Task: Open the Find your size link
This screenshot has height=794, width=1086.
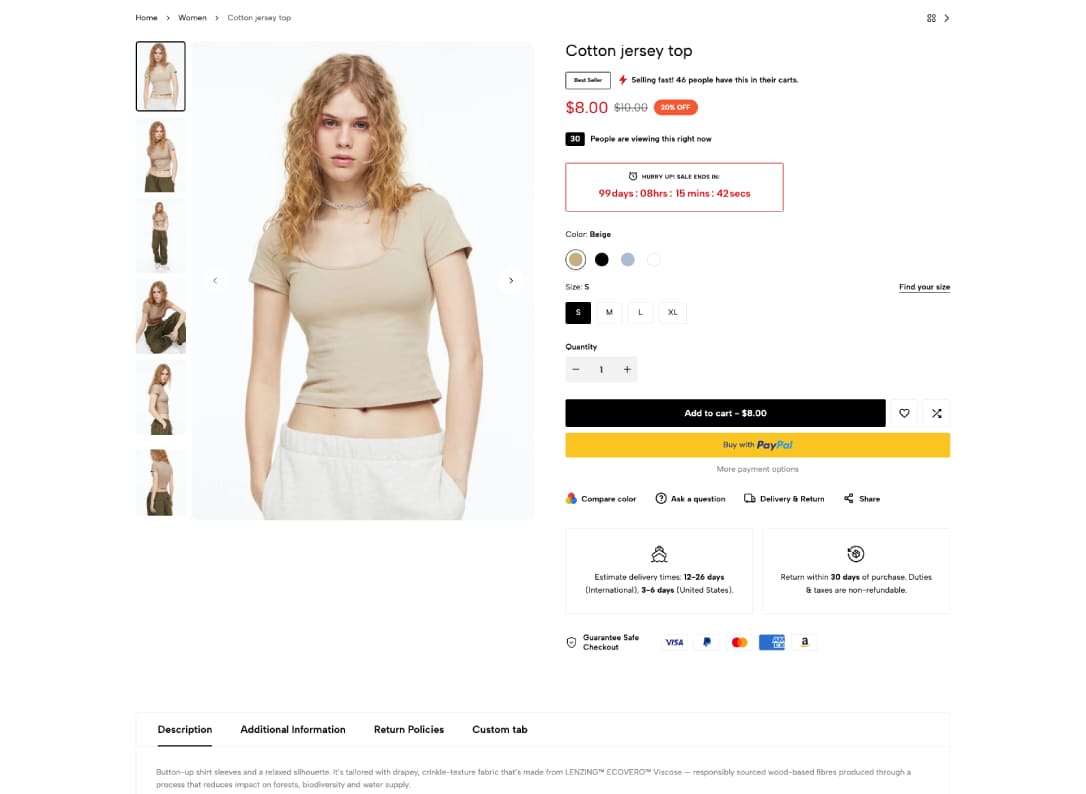Action: click(x=924, y=286)
